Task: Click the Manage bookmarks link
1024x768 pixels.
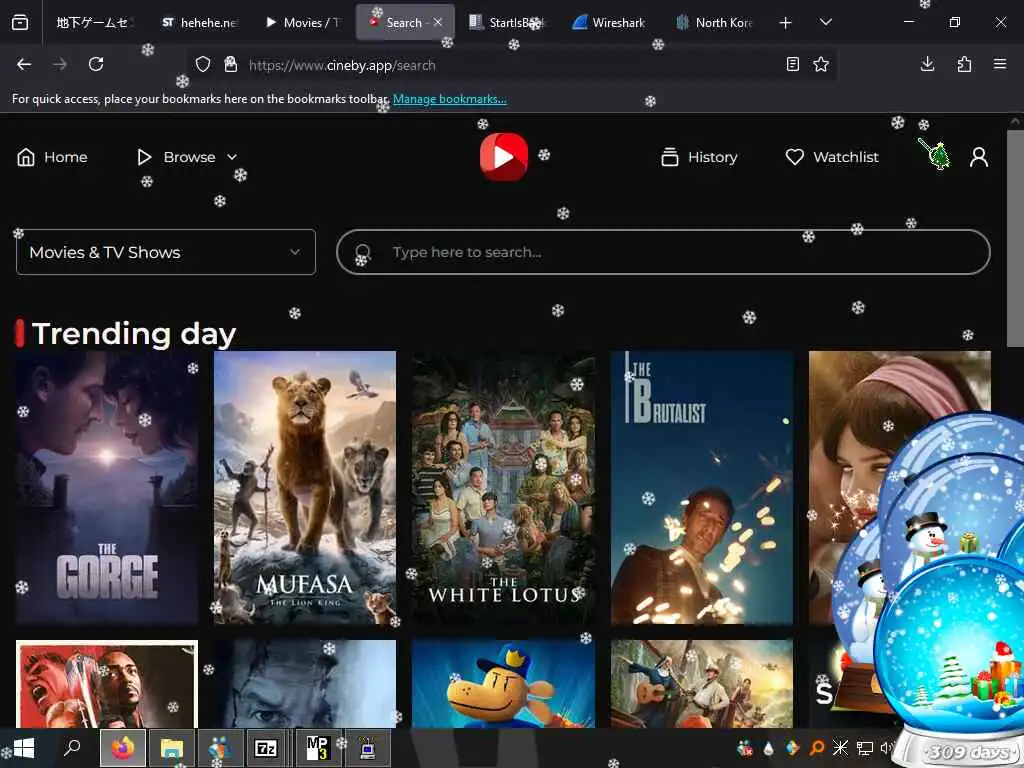Action: coord(450,99)
